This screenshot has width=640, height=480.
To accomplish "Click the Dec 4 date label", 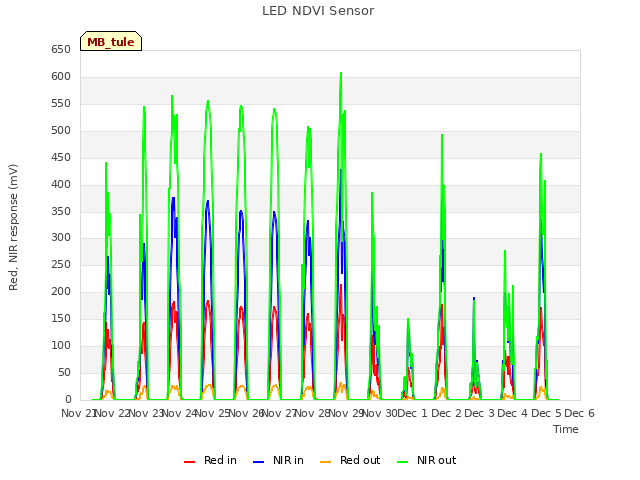I will point(513,413).
